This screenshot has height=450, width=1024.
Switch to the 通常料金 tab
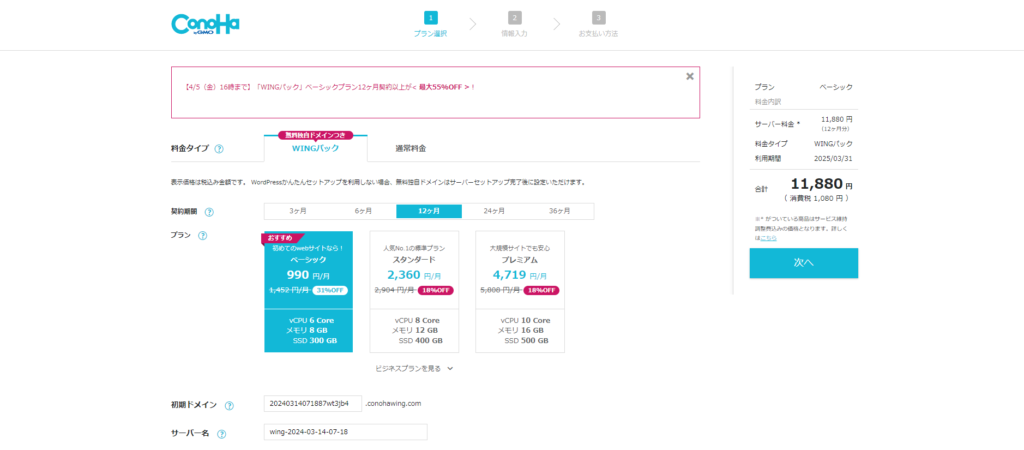point(411,148)
